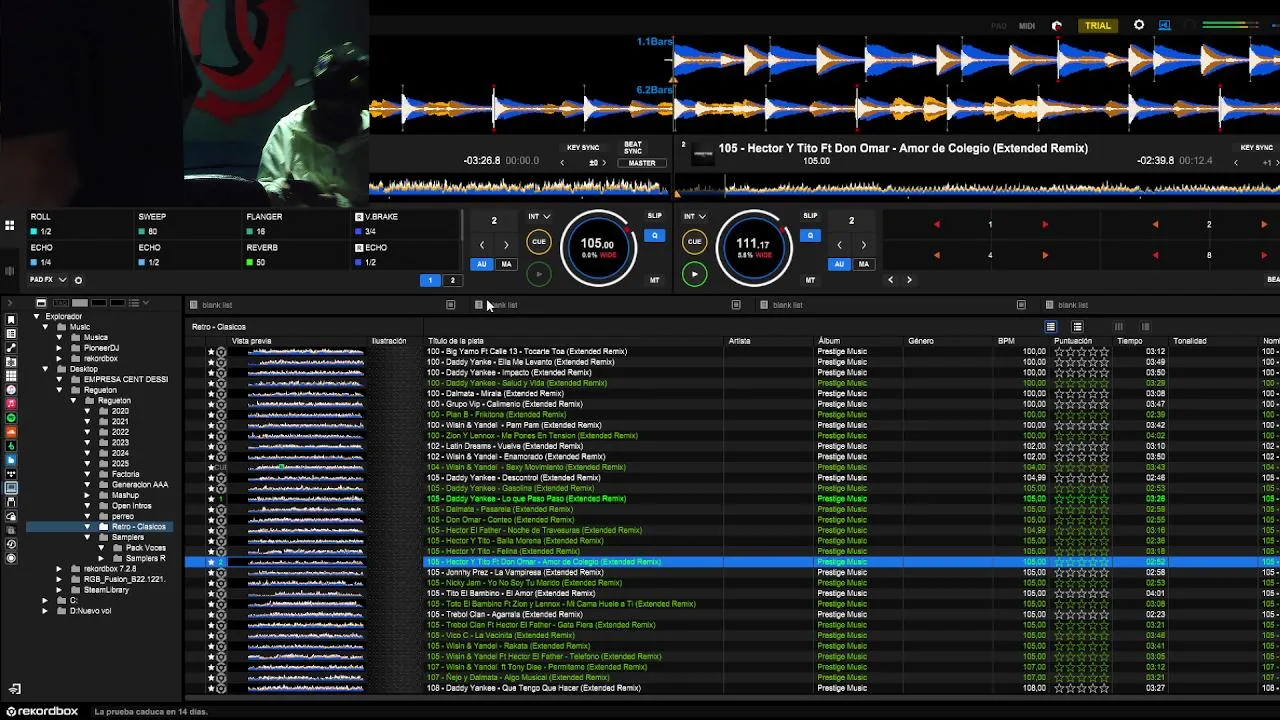Show next beat jump page arrow
Image resolution: width=1280 pixels, height=720 pixels.
909,280
